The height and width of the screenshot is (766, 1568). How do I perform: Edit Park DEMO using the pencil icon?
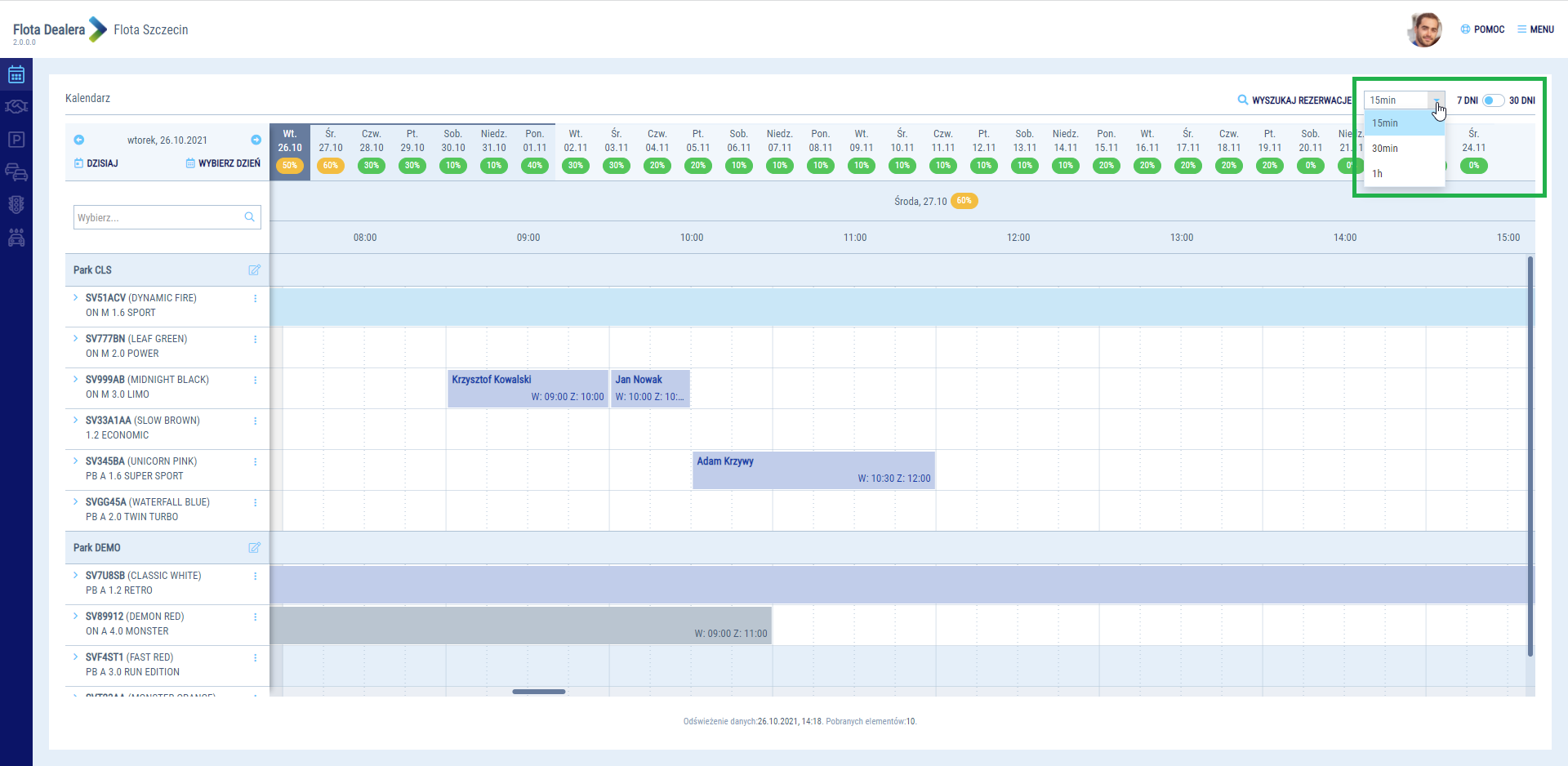tap(254, 548)
